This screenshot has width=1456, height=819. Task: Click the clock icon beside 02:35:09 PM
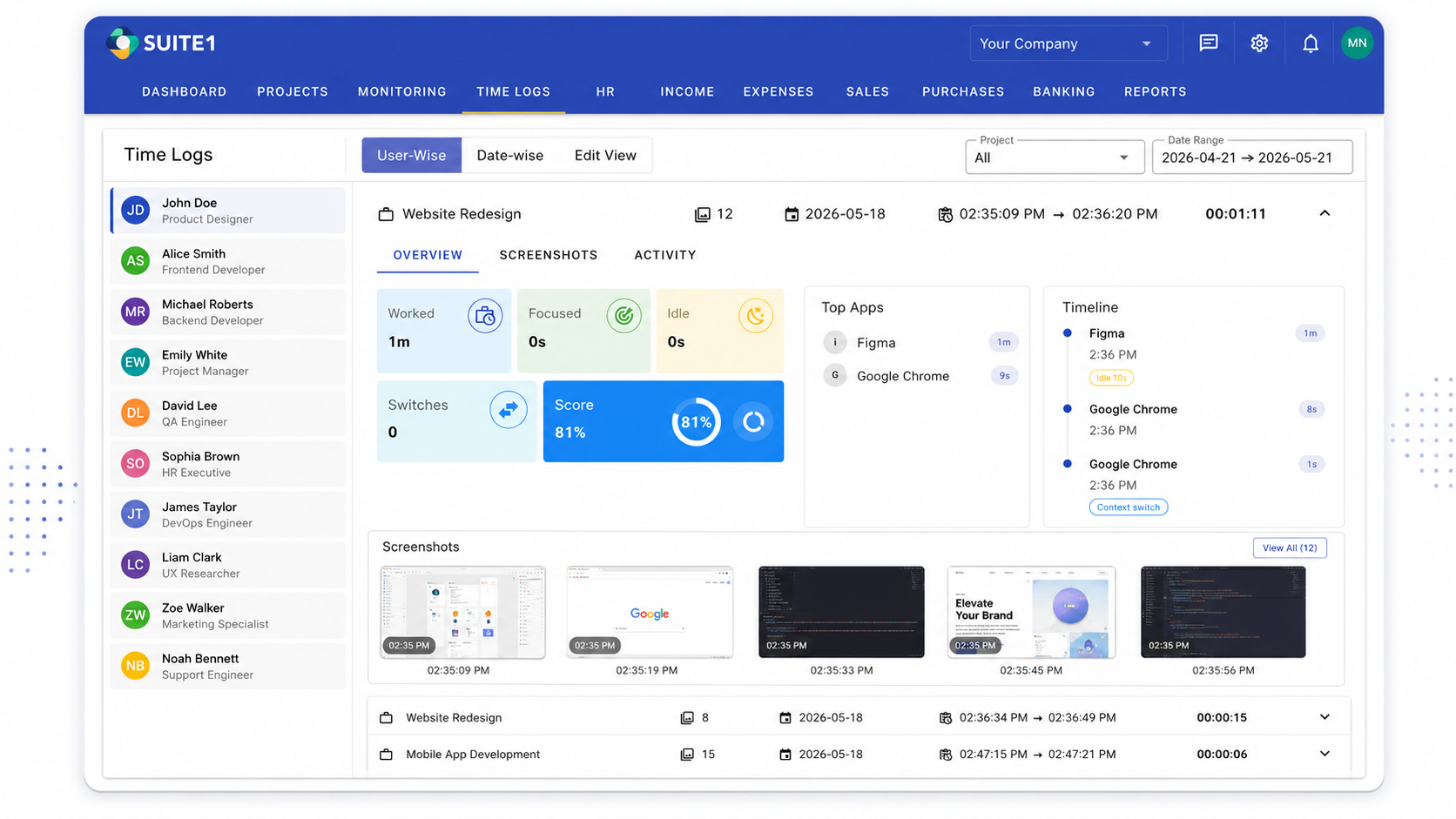[945, 214]
